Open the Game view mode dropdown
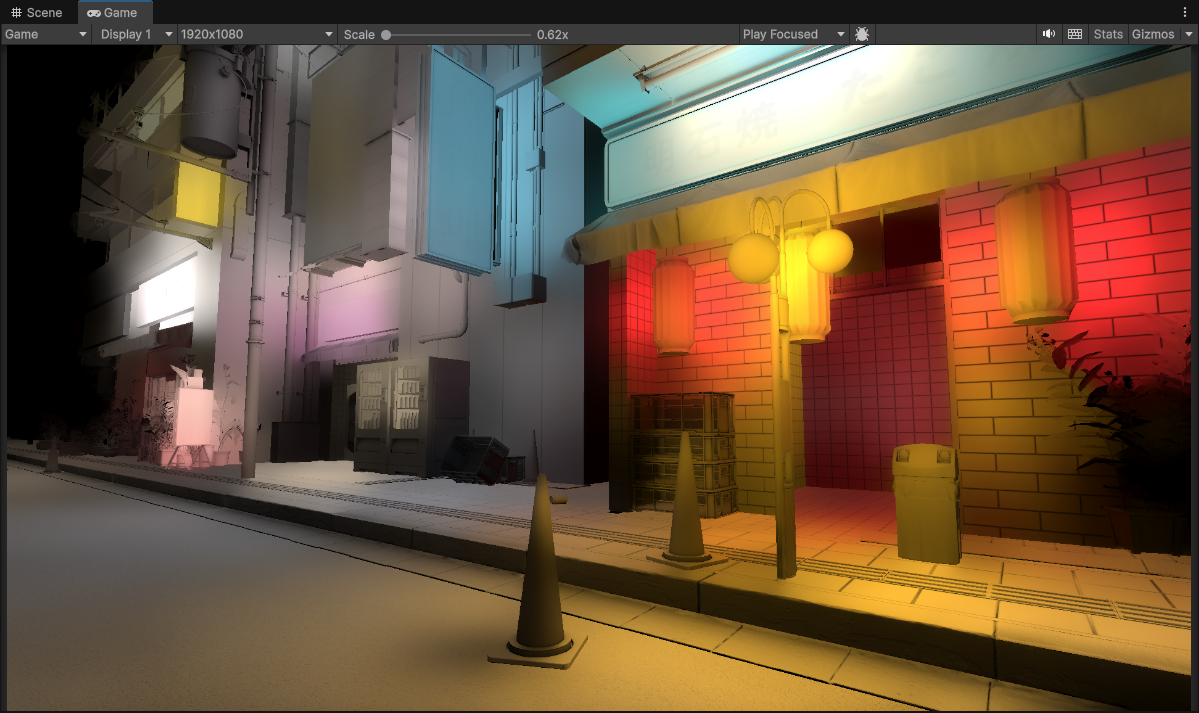This screenshot has width=1199, height=713. [x=46, y=34]
